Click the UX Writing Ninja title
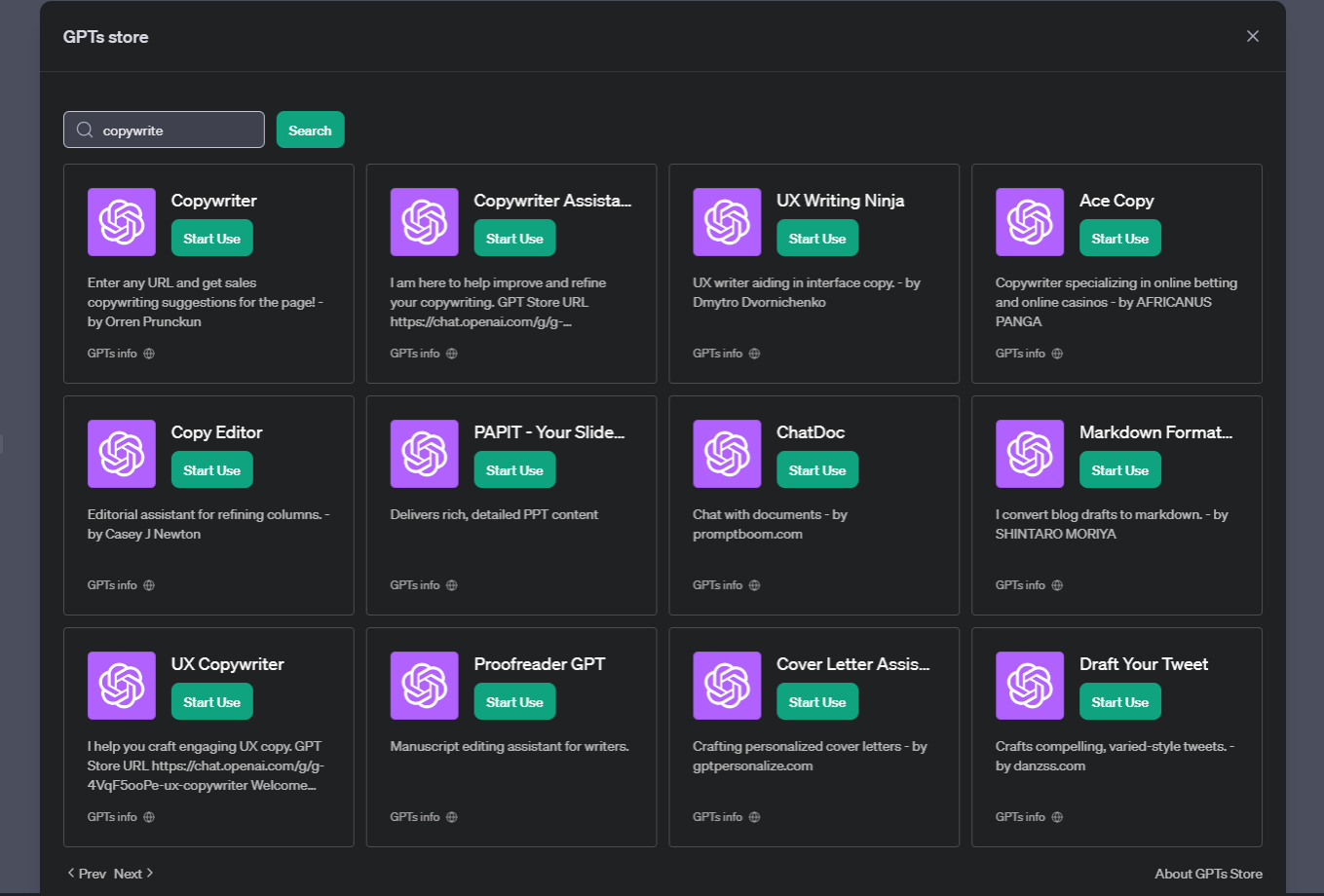 pos(840,201)
